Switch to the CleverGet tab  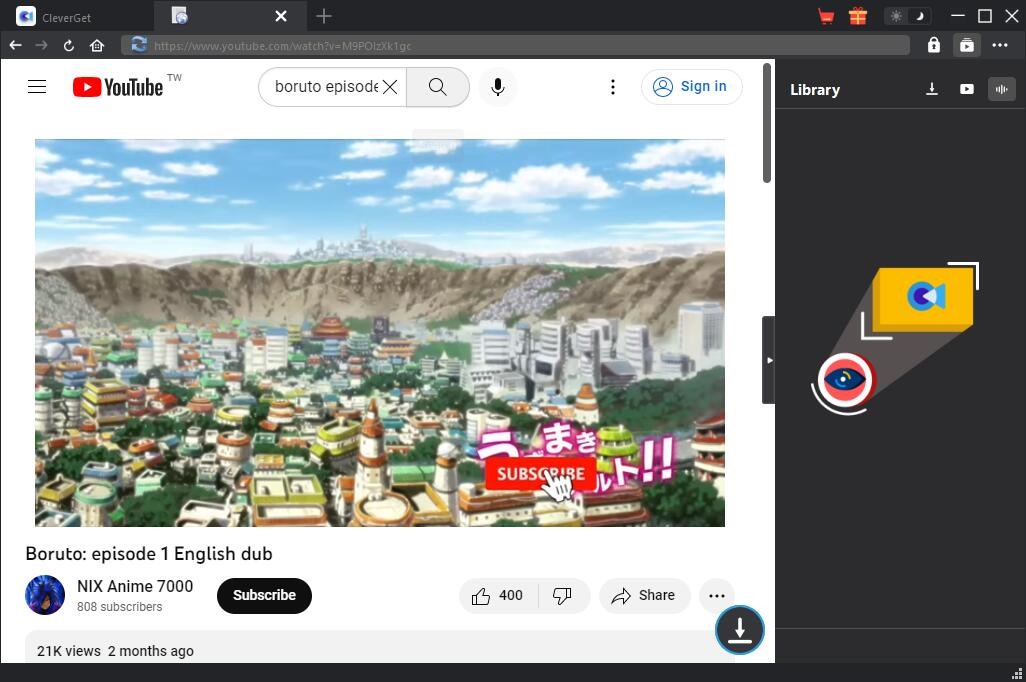[x=77, y=16]
